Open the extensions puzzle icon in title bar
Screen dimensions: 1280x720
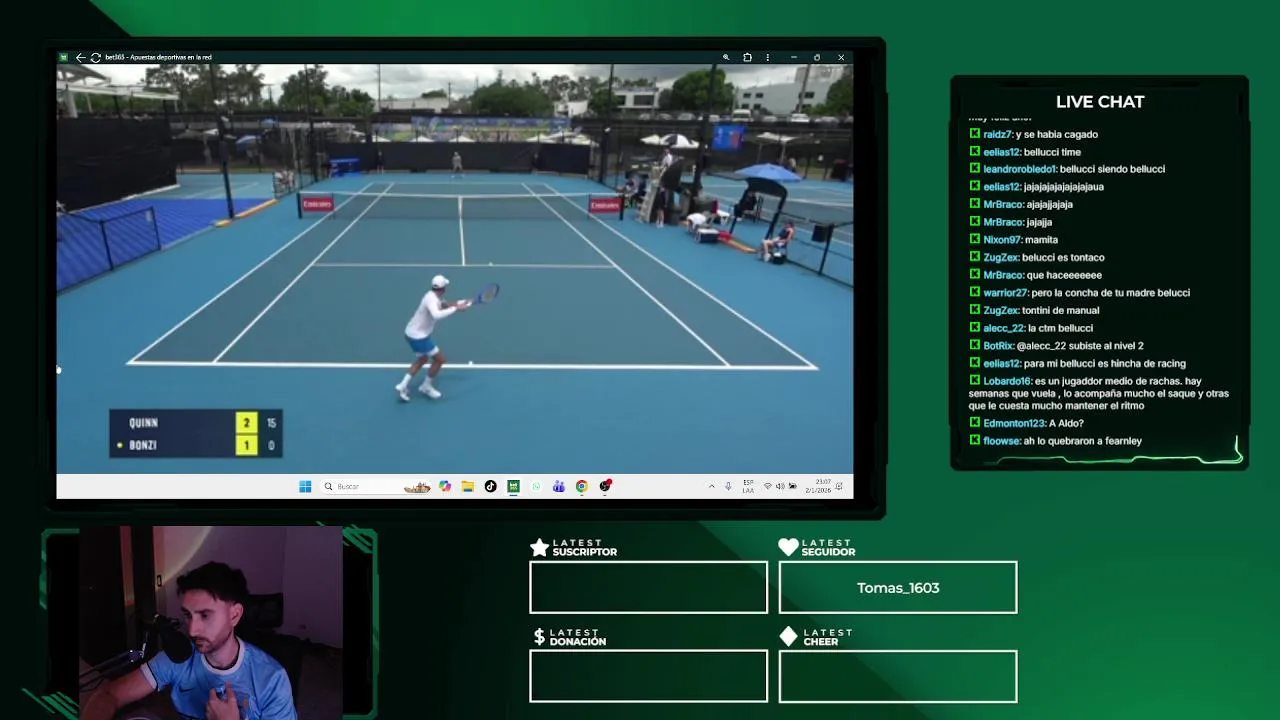tap(747, 58)
